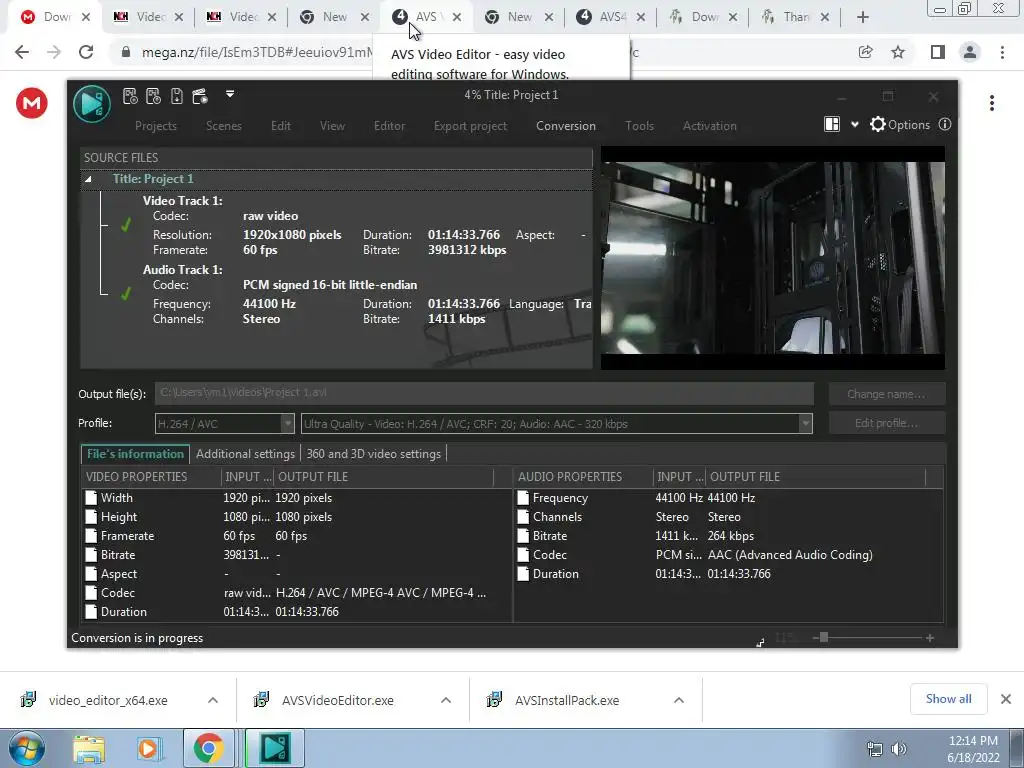1024x768 pixels.
Task: Open the Scenes menu
Action: tap(223, 126)
